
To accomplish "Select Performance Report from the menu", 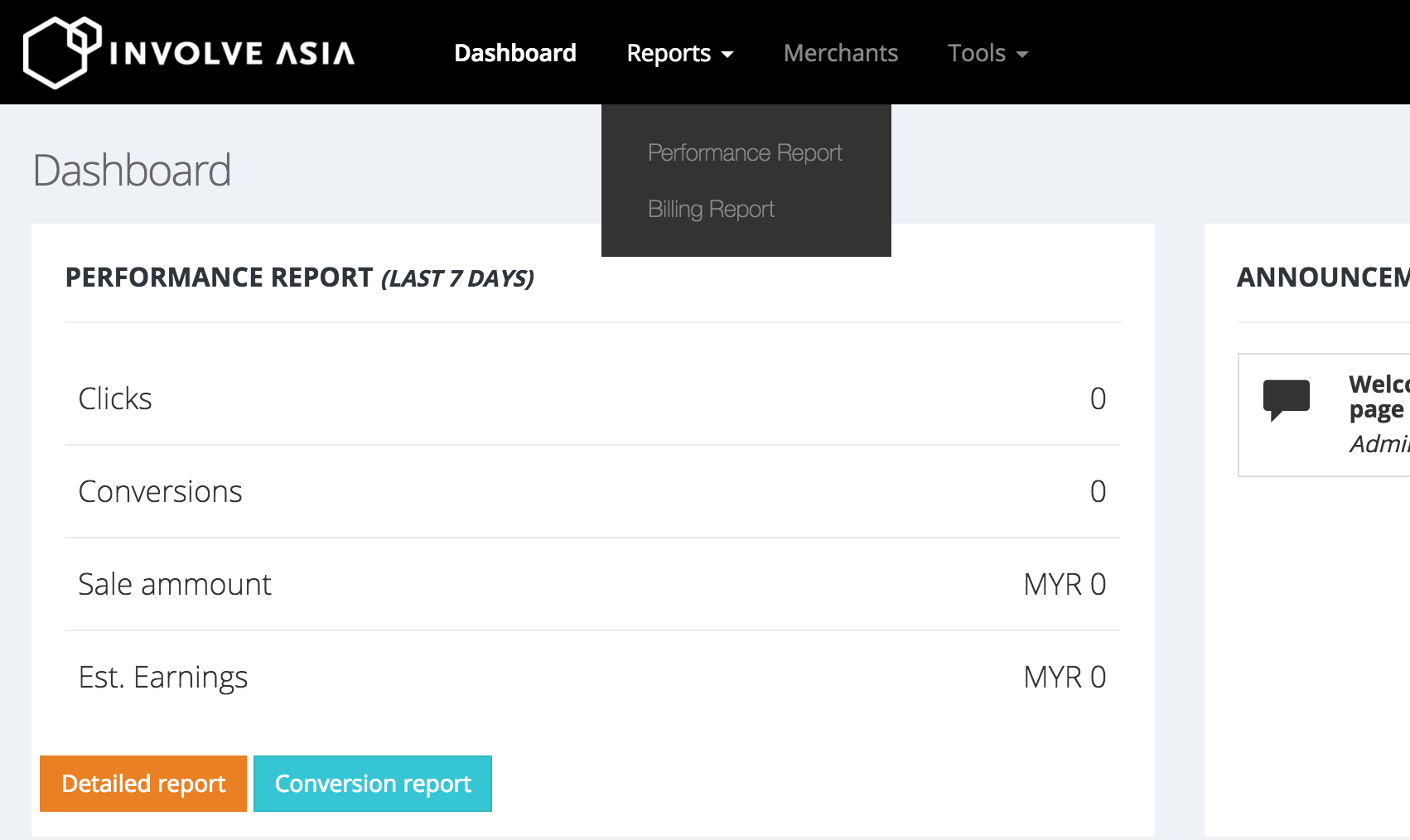I will click(x=745, y=152).
